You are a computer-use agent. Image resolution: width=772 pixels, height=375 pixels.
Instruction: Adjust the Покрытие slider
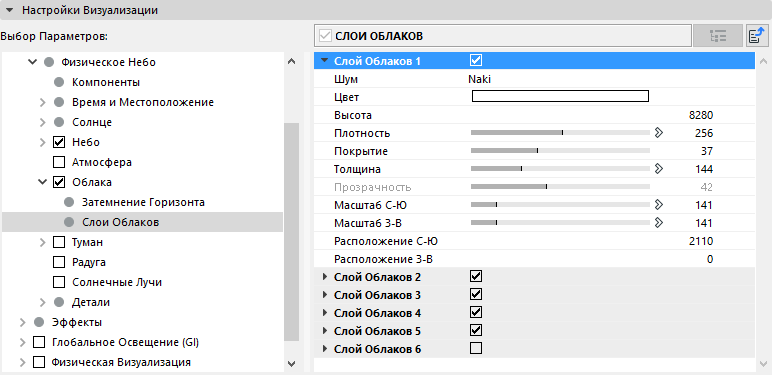[x=560, y=151]
